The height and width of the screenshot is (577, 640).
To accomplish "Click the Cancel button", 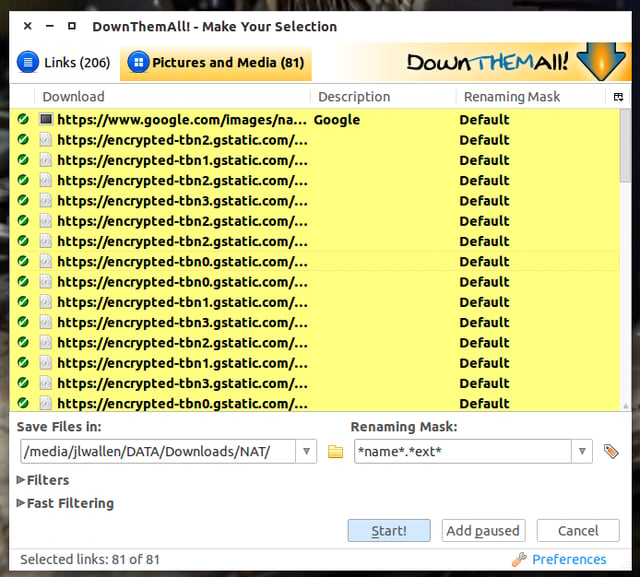I will [x=578, y=530].
